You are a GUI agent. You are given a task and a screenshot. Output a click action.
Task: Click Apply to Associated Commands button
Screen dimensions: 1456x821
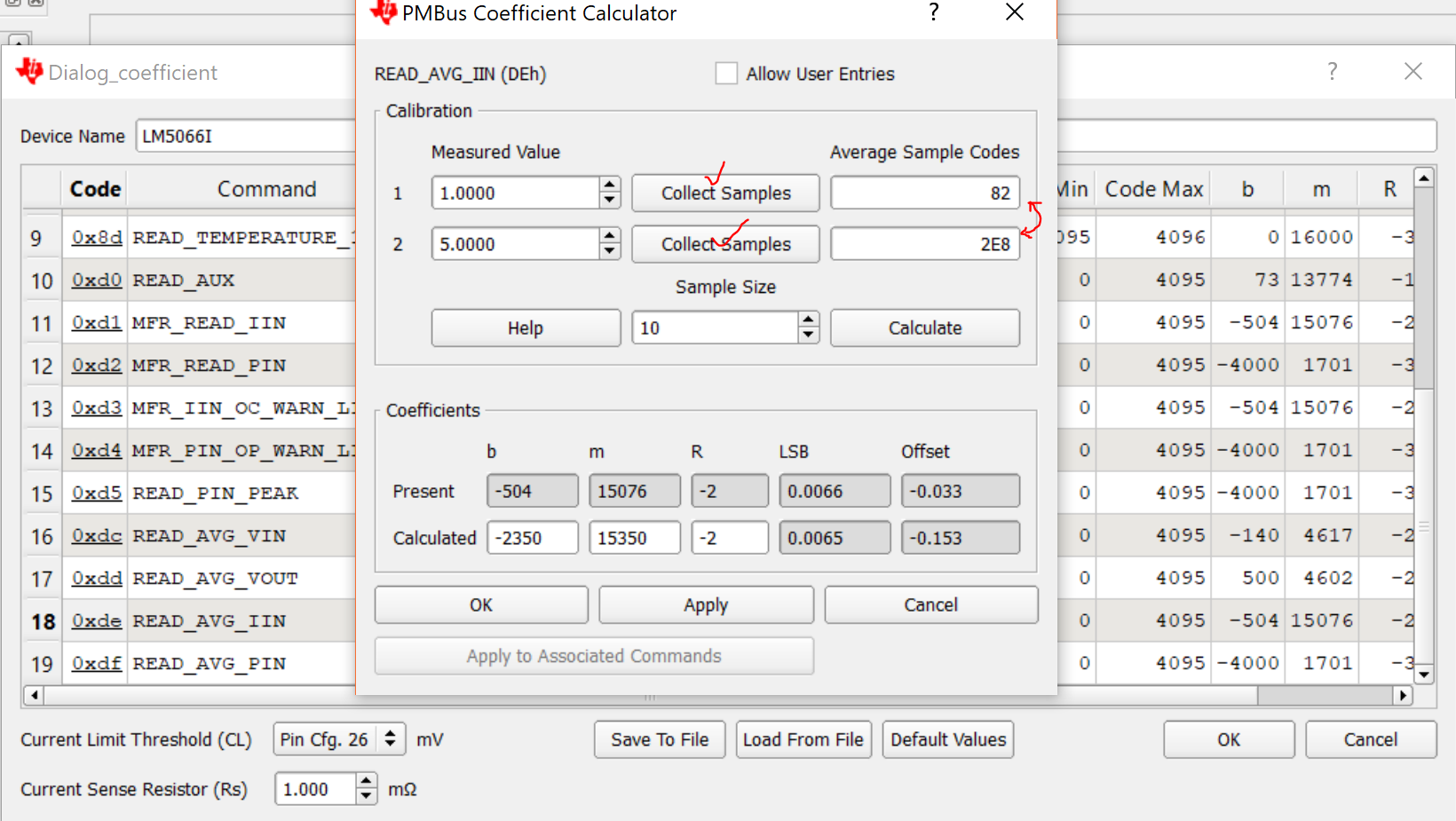click(x=594, y=656)
